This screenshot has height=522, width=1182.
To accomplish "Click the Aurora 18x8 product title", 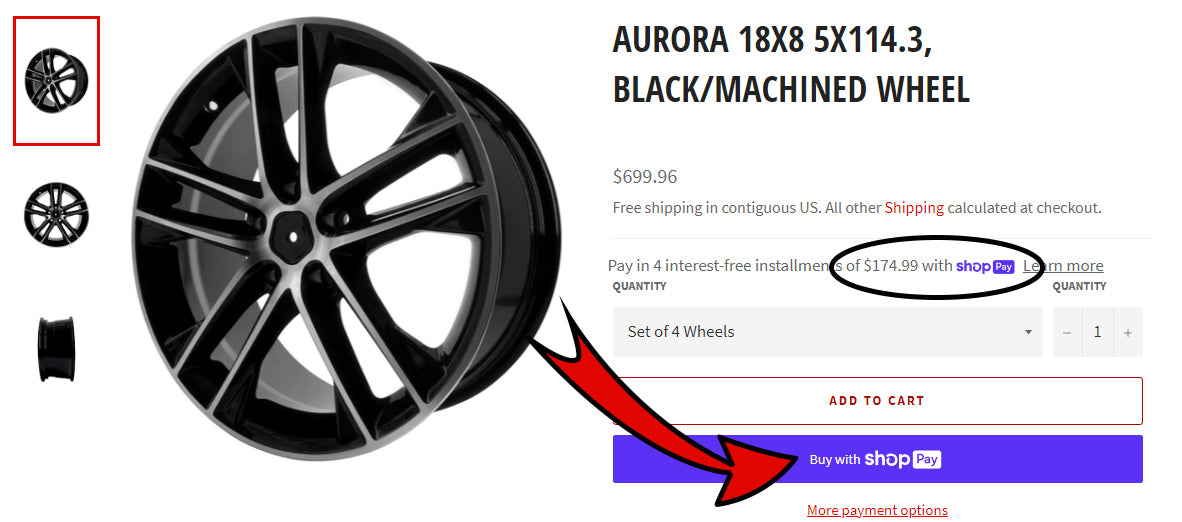I will 792,64.
